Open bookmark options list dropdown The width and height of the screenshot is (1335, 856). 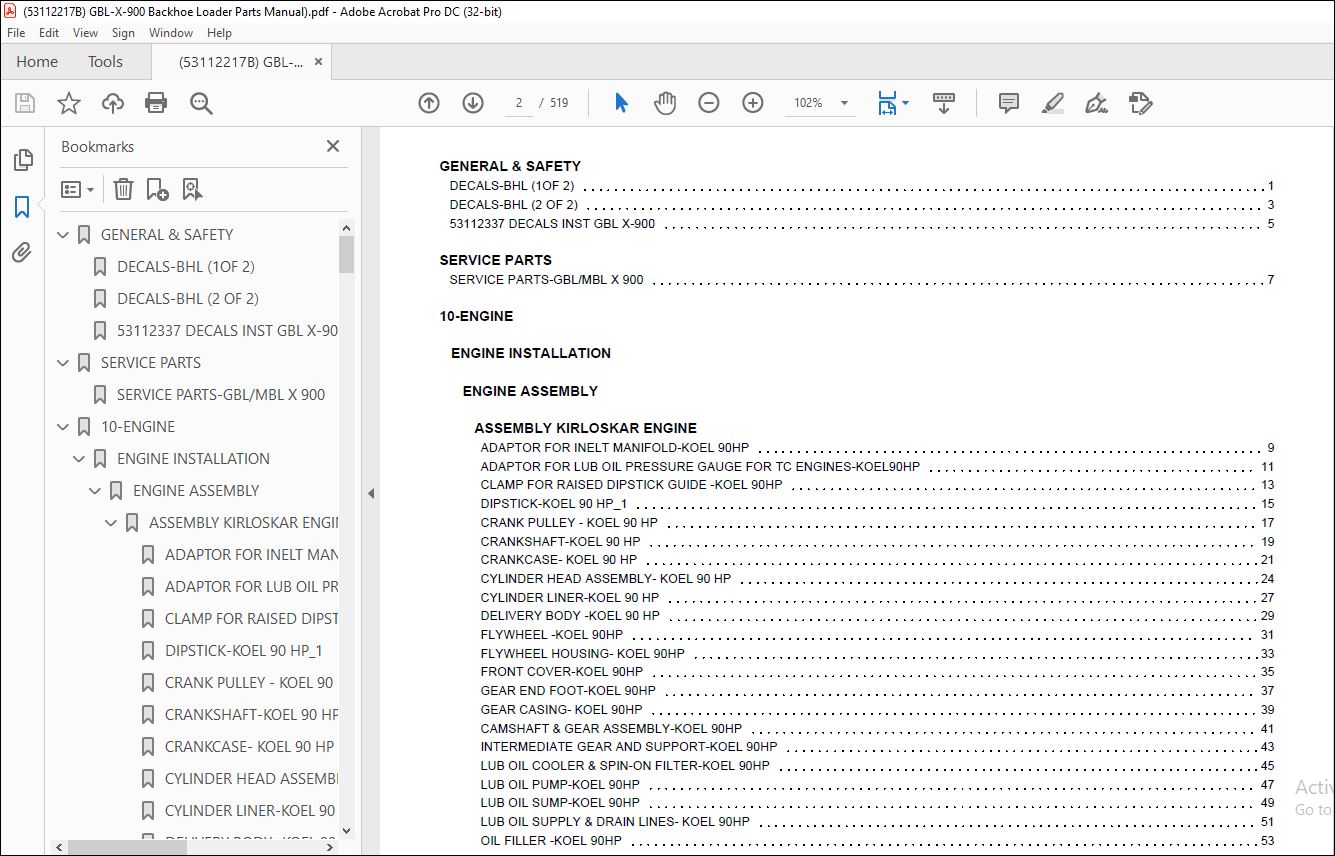click(x=77, y=189)
